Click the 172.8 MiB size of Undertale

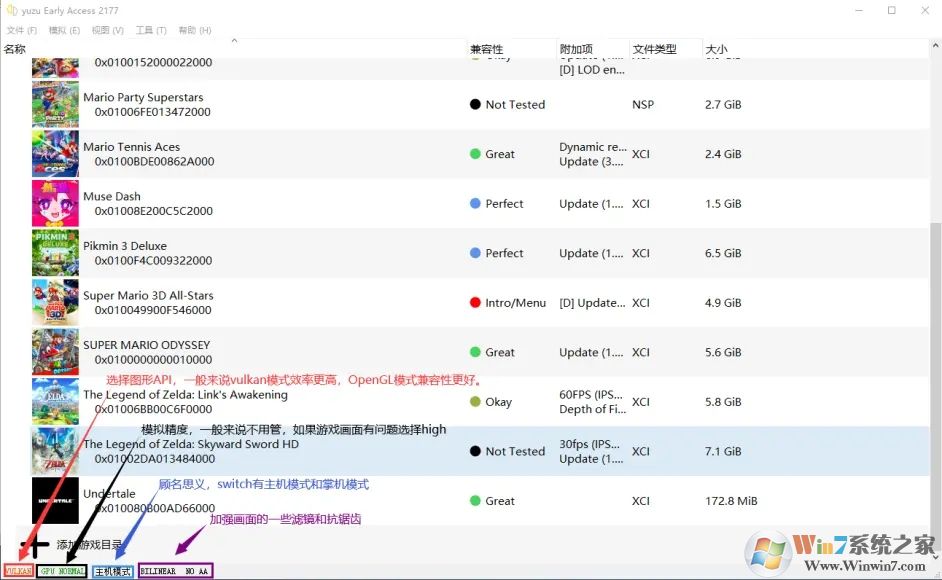[731, 501]
